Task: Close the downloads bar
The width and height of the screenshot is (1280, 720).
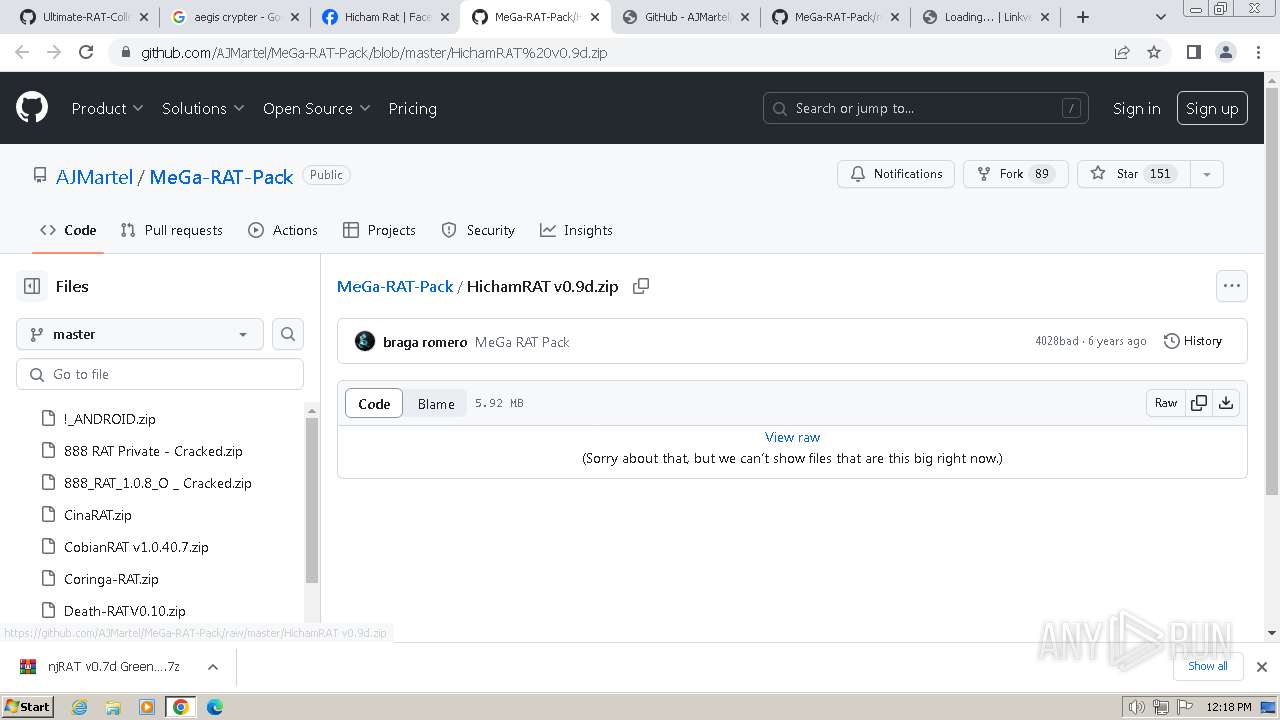Action: click(x=1262, y=666)
